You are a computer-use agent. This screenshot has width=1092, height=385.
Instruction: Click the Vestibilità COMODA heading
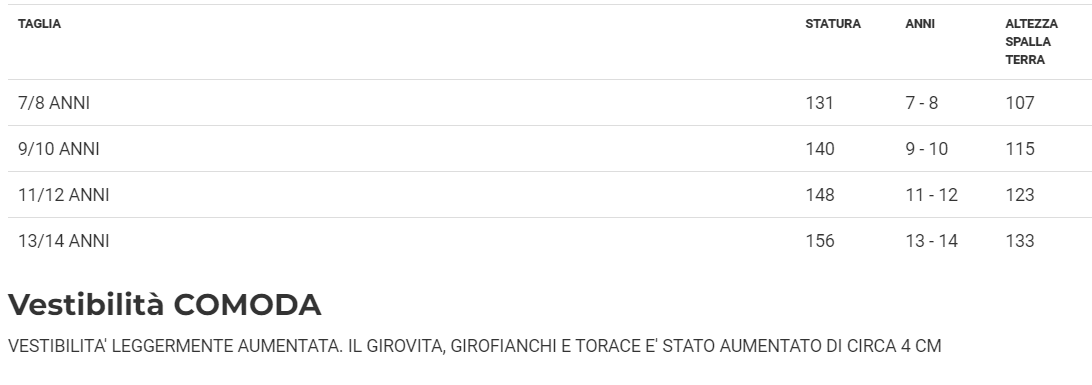pyautogui.click(x=164, y=305)
